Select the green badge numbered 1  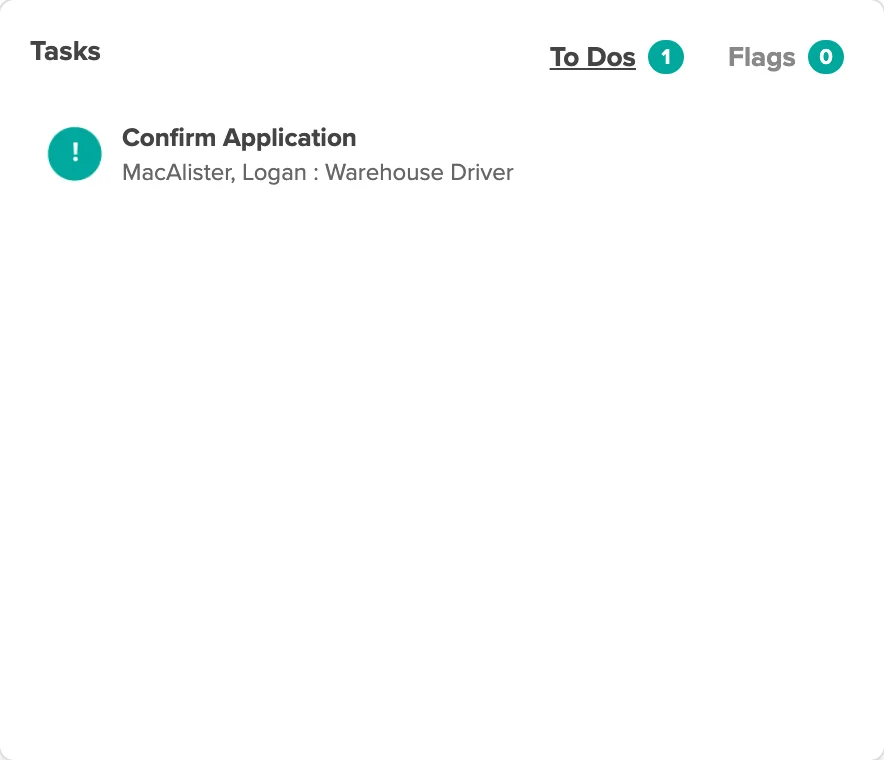(666, 57)
